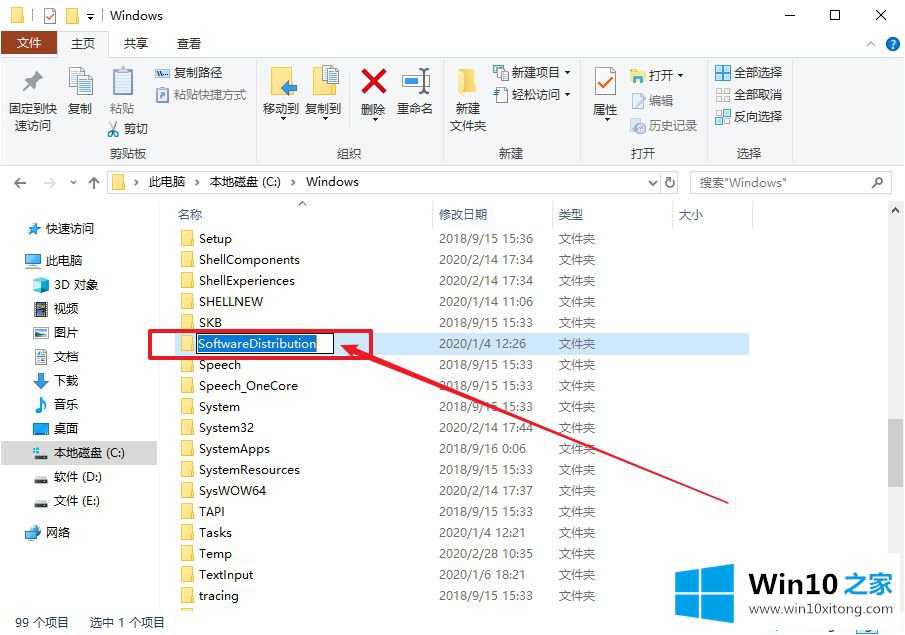Select Music (音乐) in the navigation pane
Viewport: 905px width, 635px height.
pyautogui.click(x=56, y=405)
